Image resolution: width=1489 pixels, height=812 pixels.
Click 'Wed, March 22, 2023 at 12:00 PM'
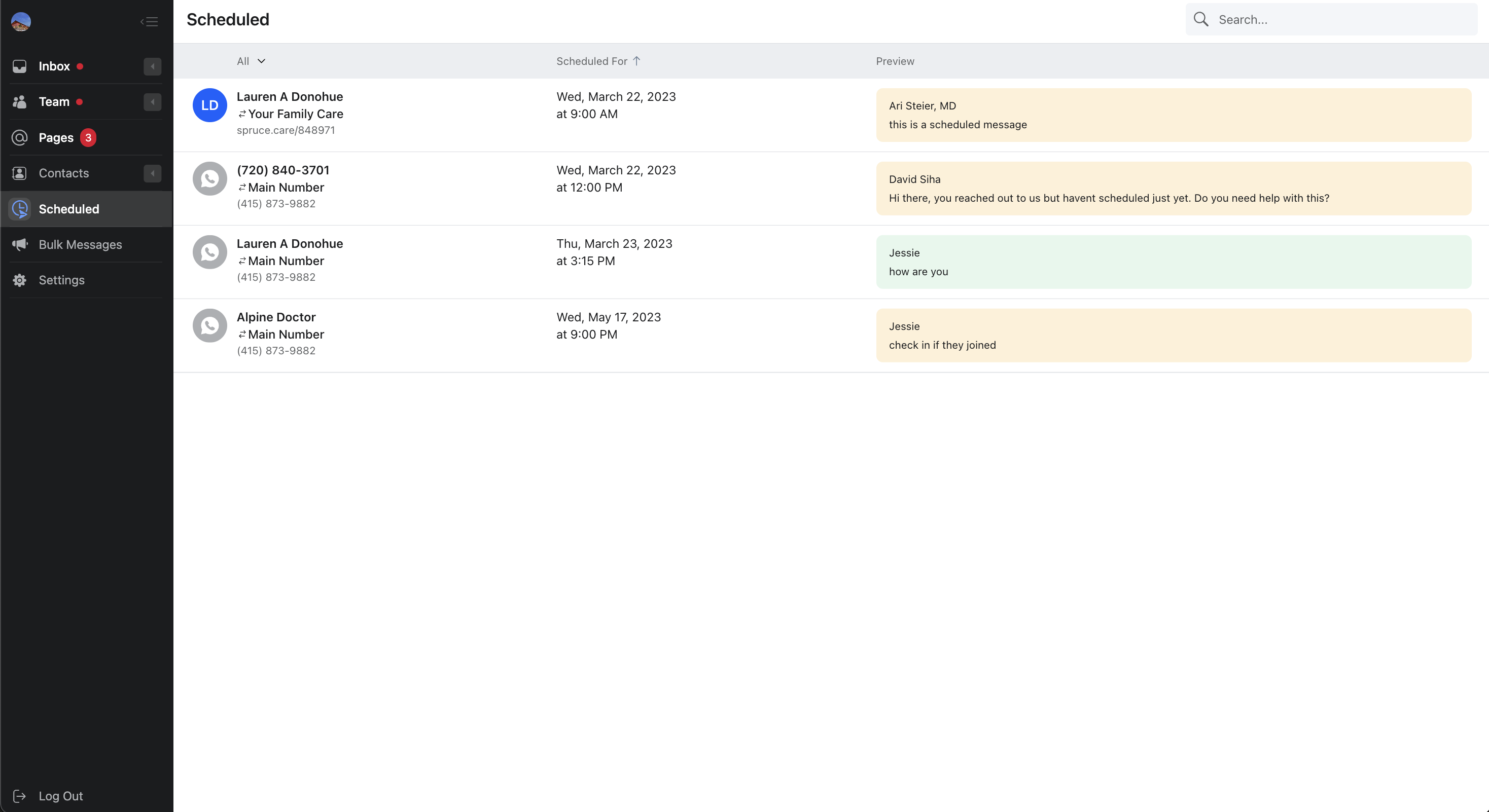coord(616,178)
